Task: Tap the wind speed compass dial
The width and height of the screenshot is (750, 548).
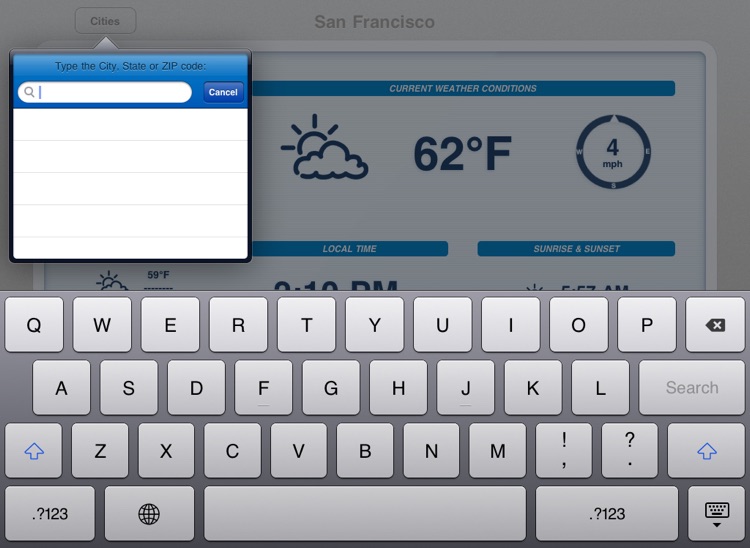Action: click(613, 152)
